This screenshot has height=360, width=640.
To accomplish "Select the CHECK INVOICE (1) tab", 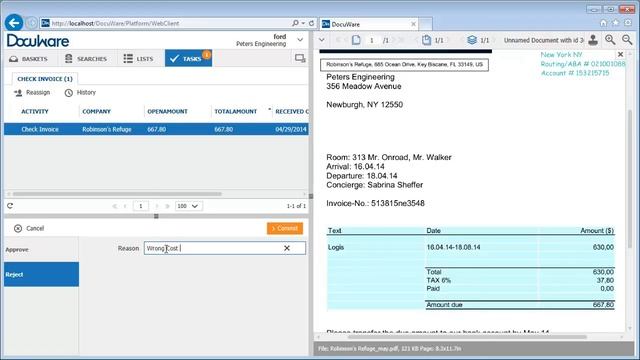I will point(45,79).
